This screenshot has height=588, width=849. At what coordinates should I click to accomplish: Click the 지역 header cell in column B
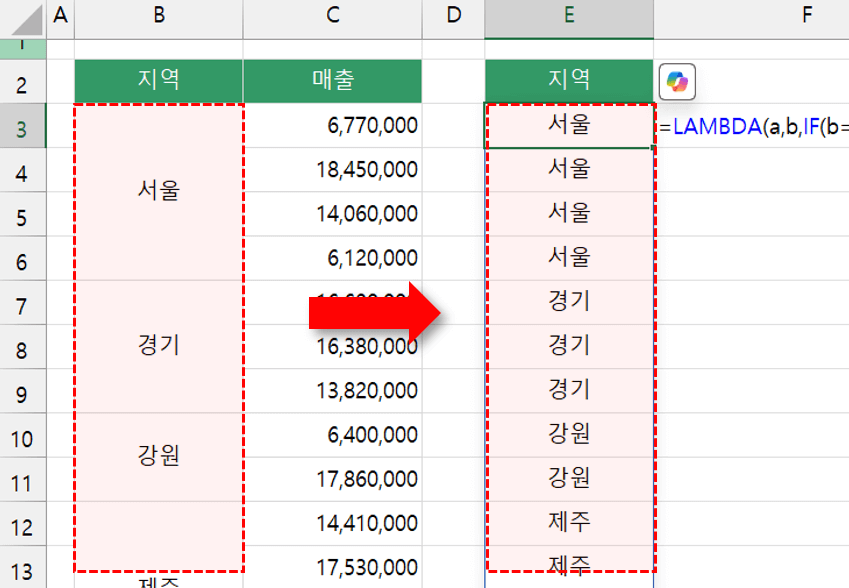coord(159,80)
